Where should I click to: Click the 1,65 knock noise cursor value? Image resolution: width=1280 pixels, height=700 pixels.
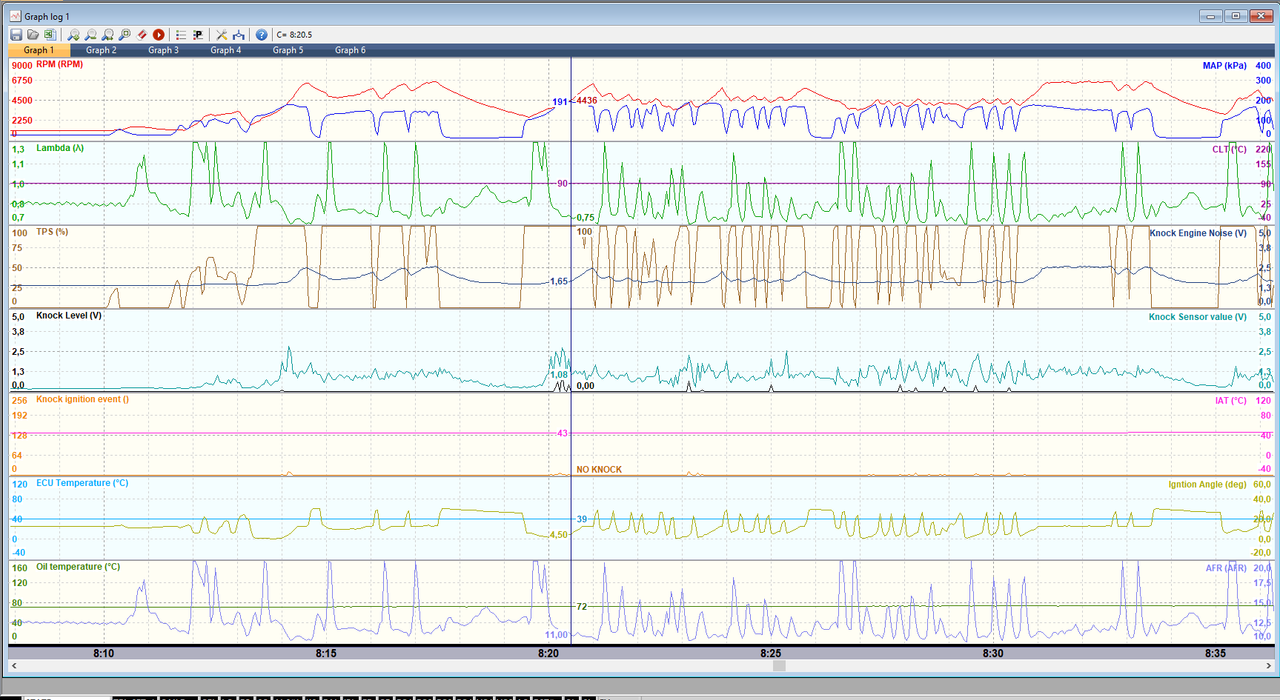point(559,282)
